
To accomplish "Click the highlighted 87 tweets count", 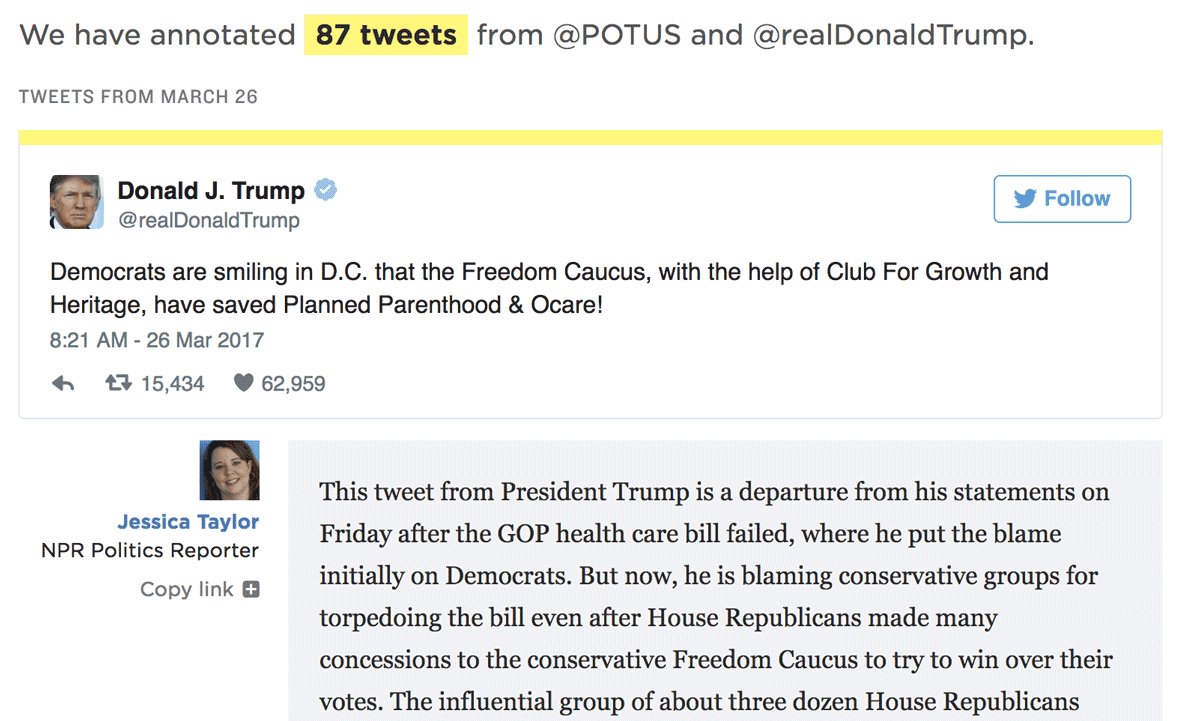I will coord(386,35).
